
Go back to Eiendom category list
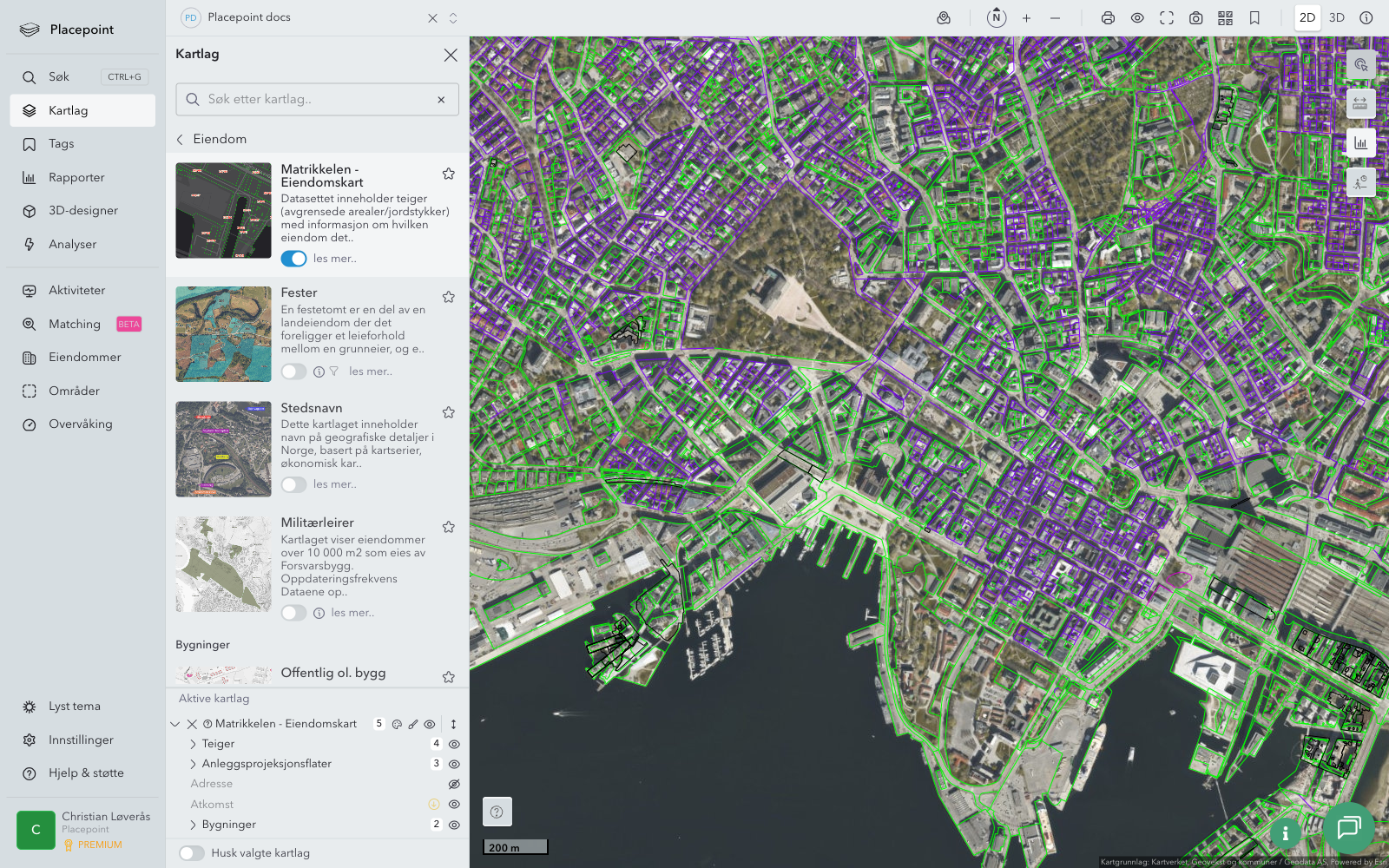tap(181, 139)
